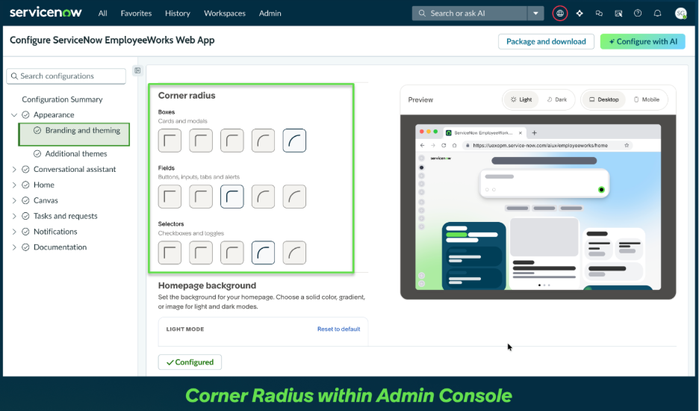
Task: Expand the Conversational assistant section
Action: point(14,169)
